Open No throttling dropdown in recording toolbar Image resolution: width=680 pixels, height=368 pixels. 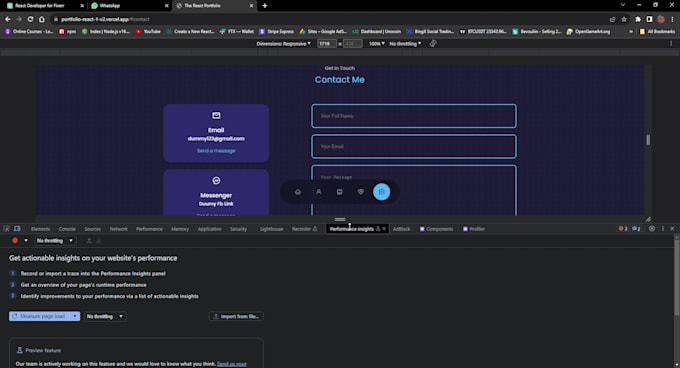tap(55, 241)
